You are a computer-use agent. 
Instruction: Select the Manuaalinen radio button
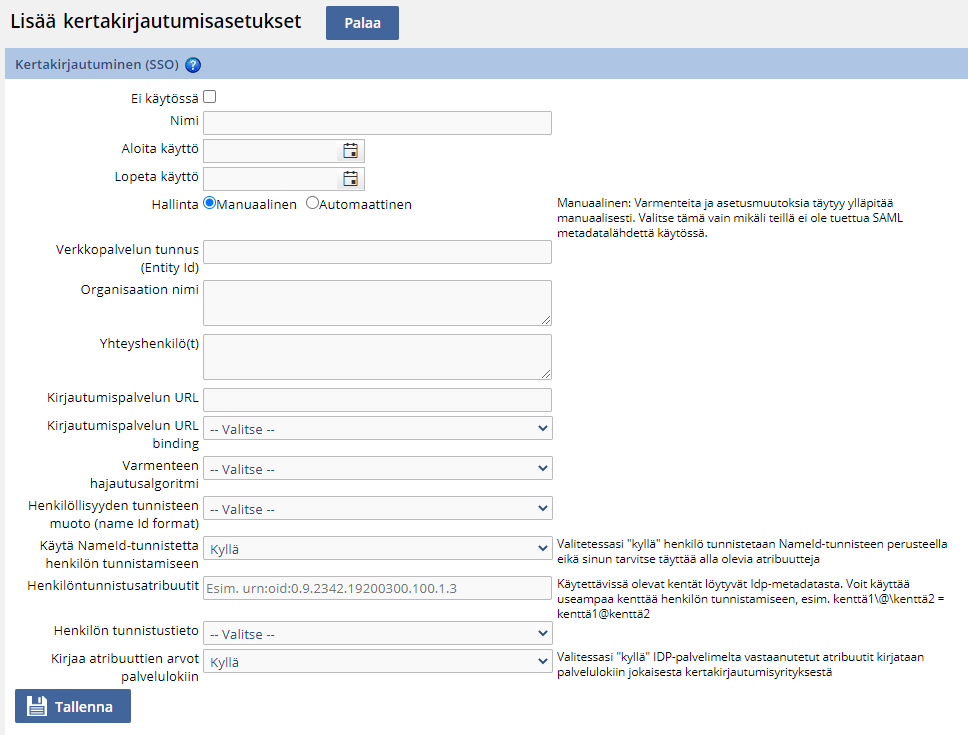[209, 204]
